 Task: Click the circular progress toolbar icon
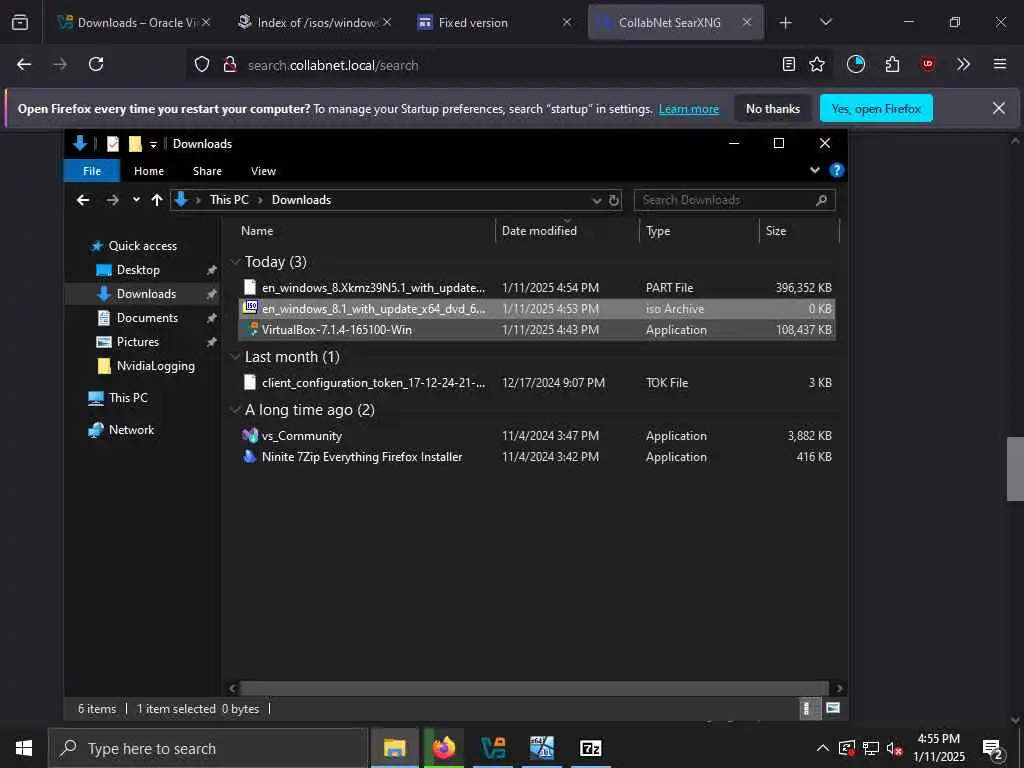(856, 64)
